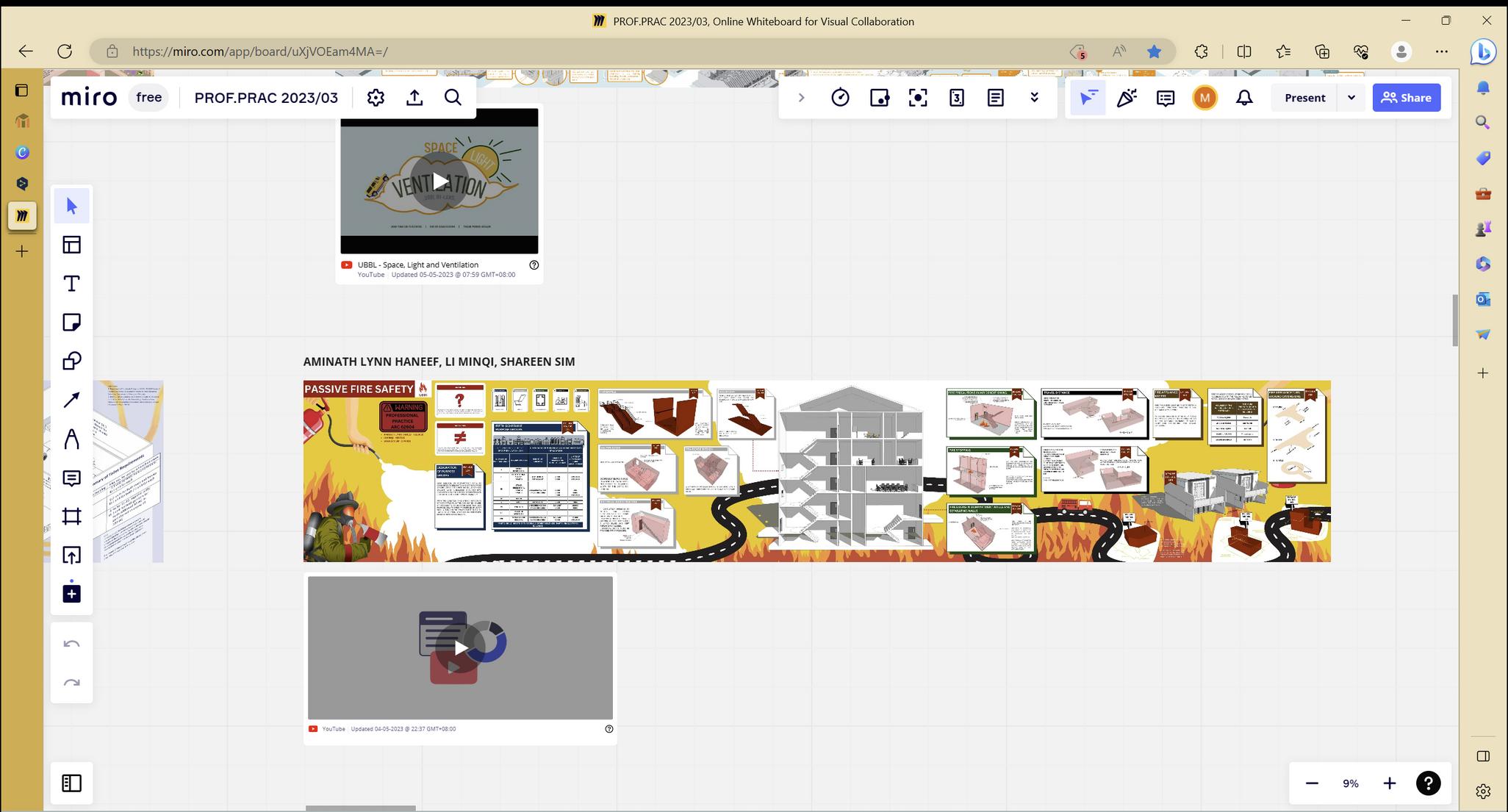Play the UBBL Ventilation YouTube video

pos(439,181)
